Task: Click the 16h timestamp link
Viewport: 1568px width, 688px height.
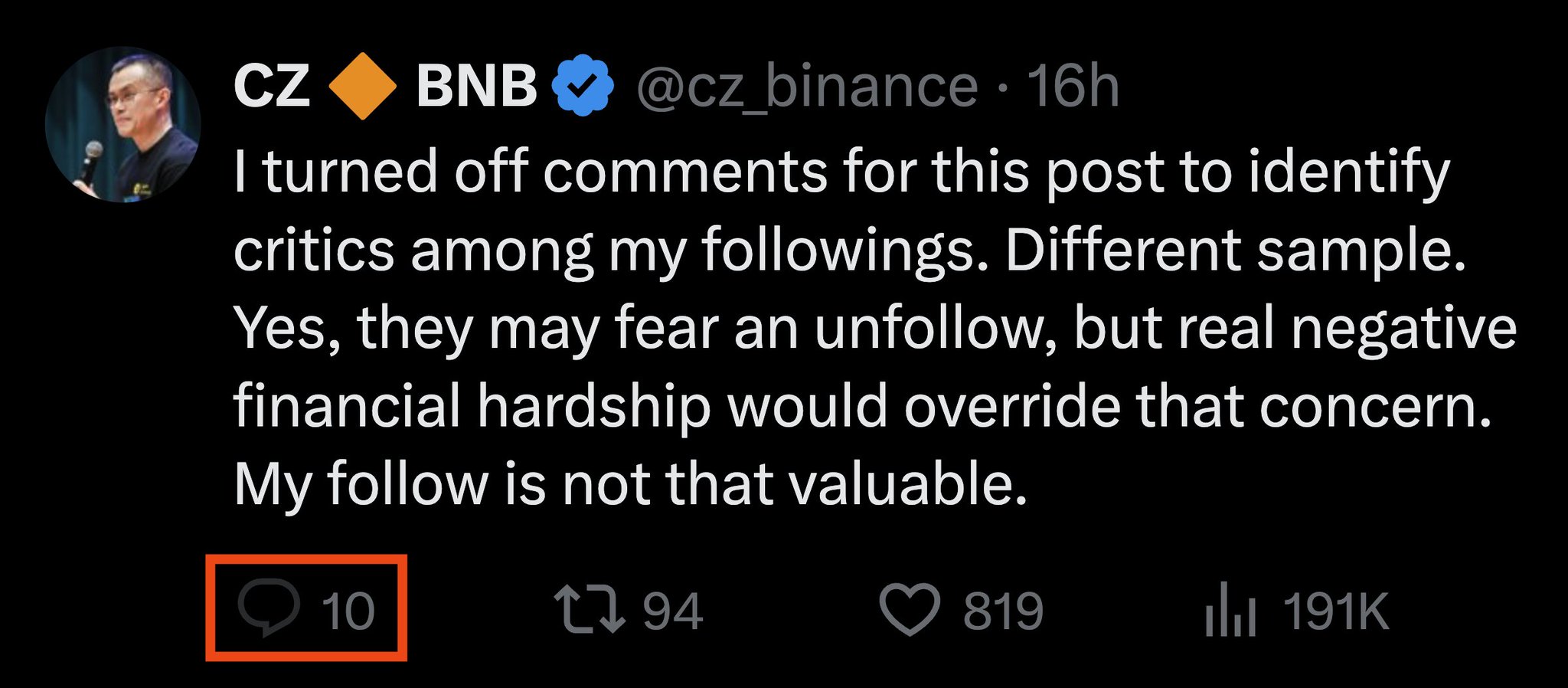Action: tap(1073, 86)
